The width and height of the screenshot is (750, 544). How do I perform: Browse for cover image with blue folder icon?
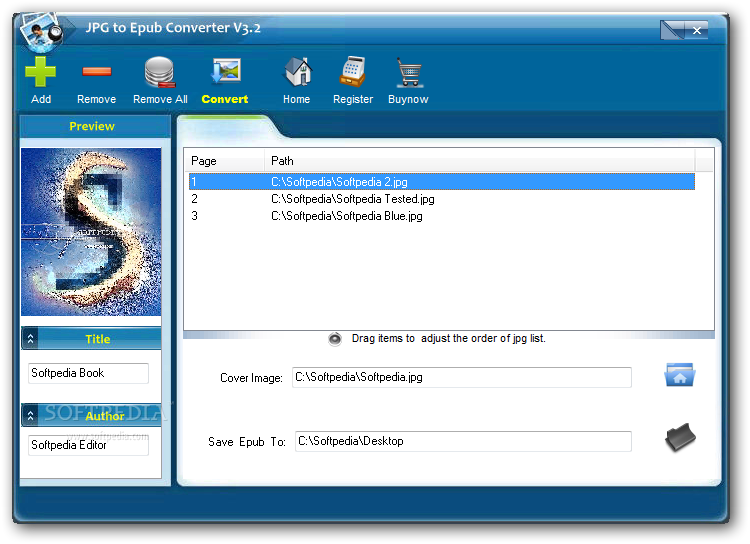pos(680,374)
